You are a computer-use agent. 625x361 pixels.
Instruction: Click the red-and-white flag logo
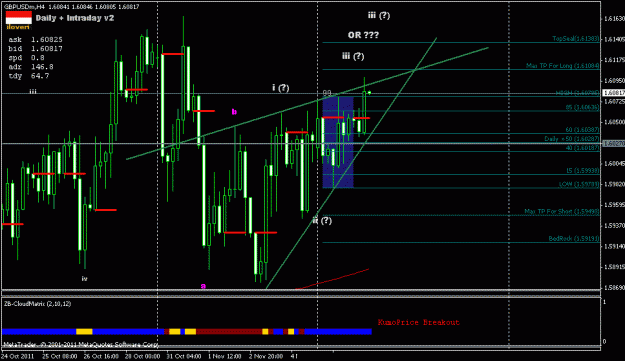[x=18, y=18]
